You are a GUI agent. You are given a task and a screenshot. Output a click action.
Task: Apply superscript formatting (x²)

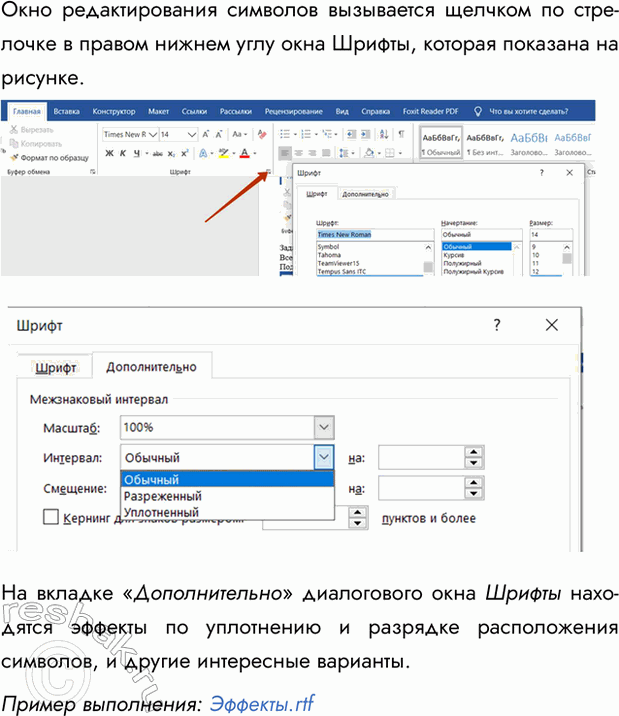pos(184,153)
